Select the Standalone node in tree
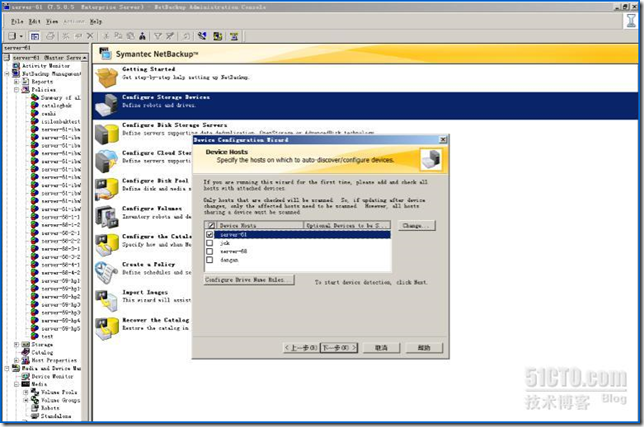The image size is (644, 427). (x=56, y=416)
